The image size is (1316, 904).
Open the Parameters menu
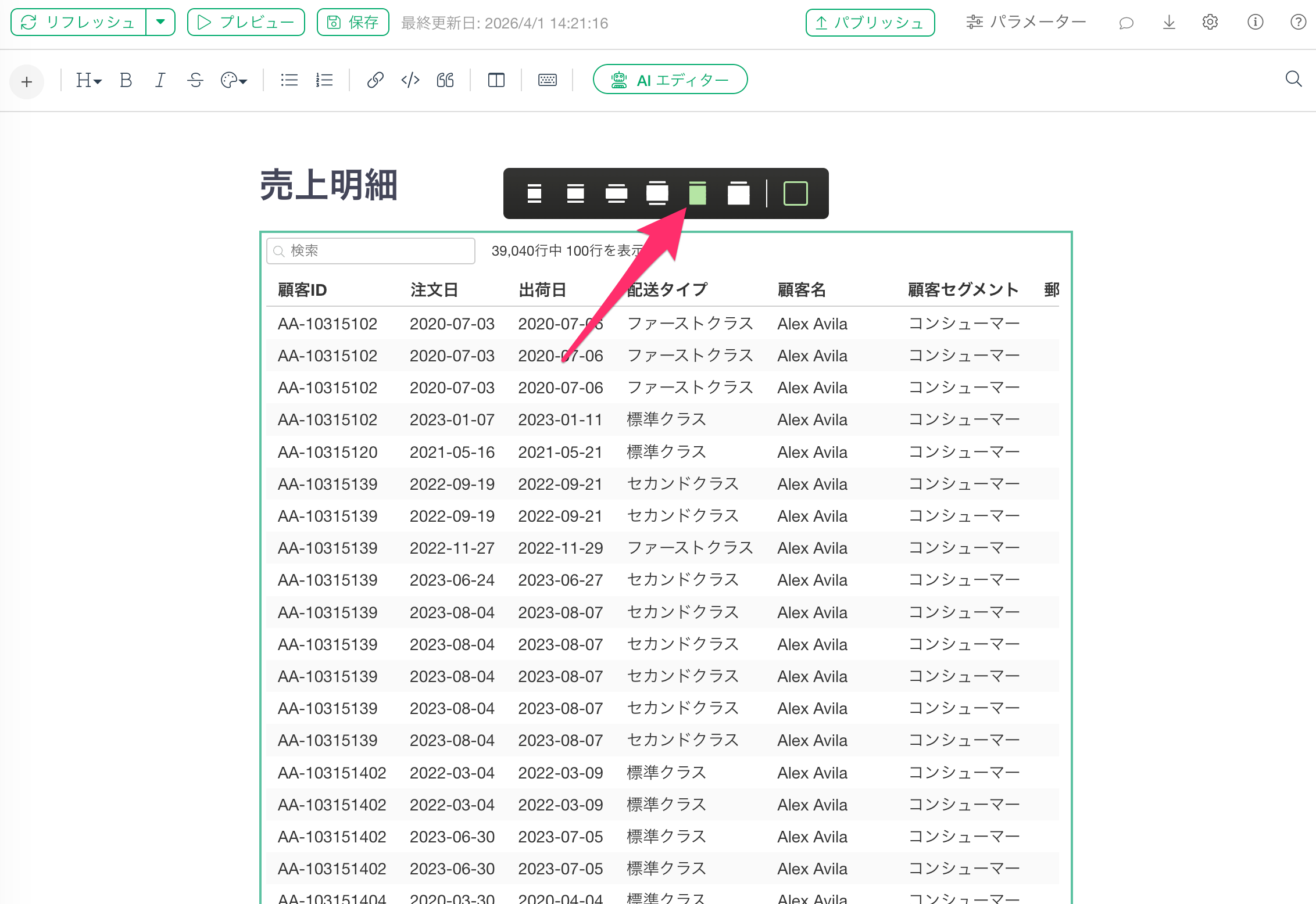click(x=1026, y=22)
